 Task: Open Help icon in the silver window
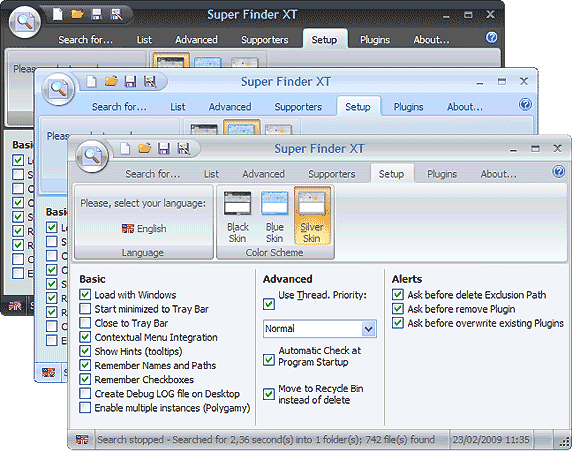[559, 171]
